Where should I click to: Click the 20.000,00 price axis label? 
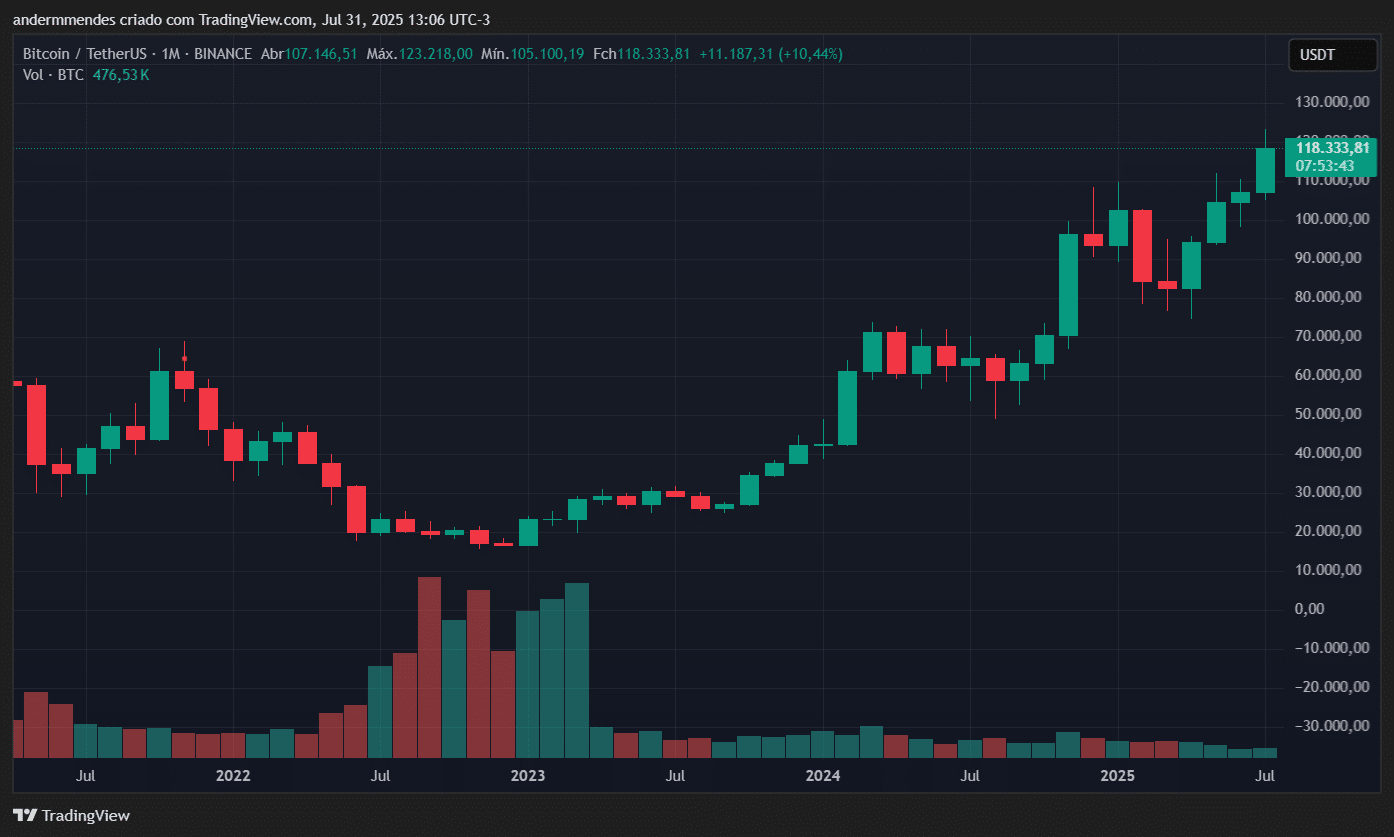pyautogui.click(x=1330, y=531)
